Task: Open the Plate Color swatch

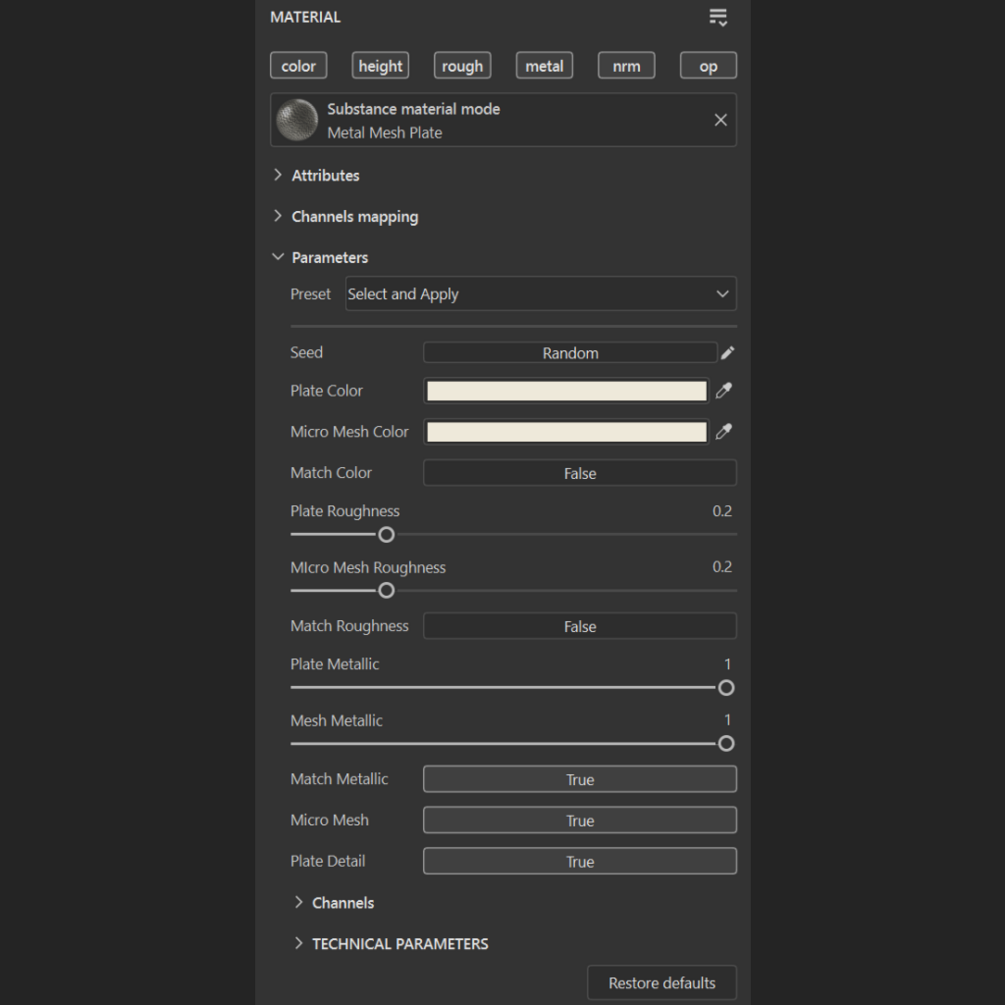Action: pos(566,391)
